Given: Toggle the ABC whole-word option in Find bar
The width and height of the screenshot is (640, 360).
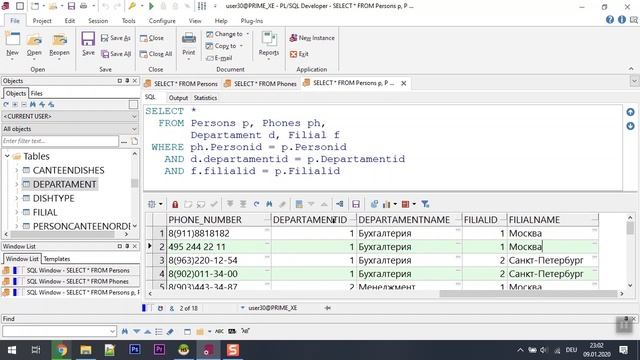Looking at the screenshot, I should (x=219, y=331).
